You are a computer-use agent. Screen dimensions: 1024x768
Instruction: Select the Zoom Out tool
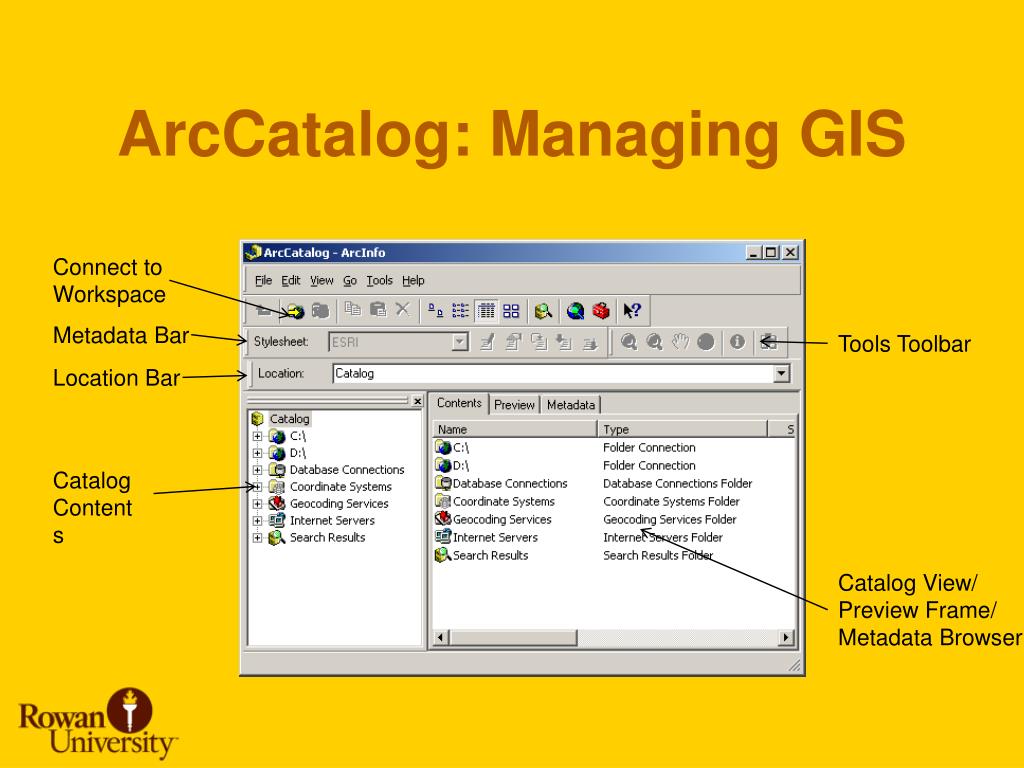[x=654, y=342]
